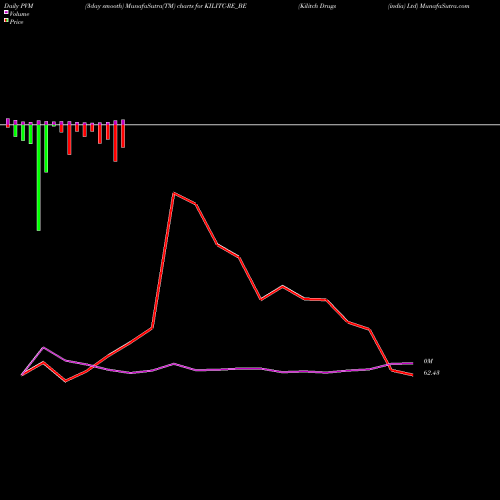Click the peak of the red price line
The width and height of the screenshot is (500, 500).
pos(174,193)
